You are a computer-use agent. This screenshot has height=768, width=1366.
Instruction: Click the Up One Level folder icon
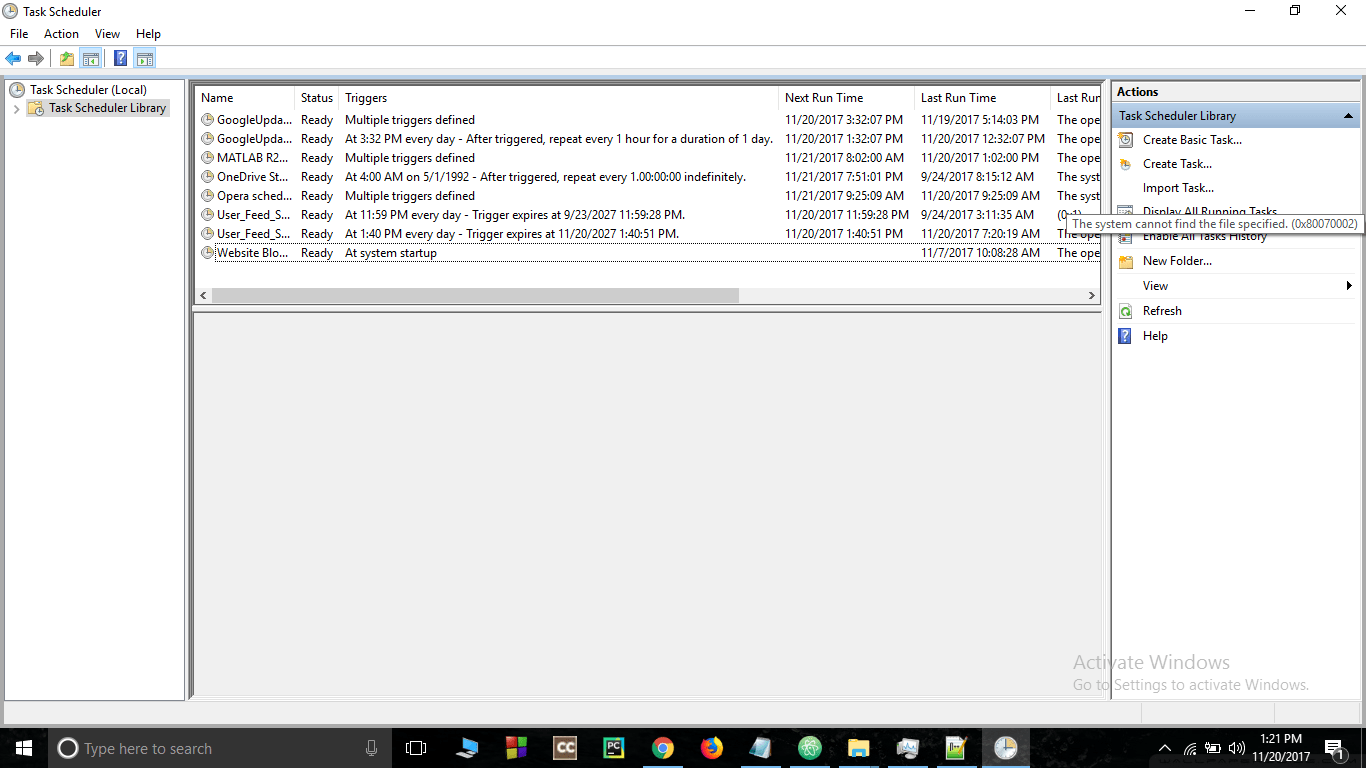[x=66, y=59]
